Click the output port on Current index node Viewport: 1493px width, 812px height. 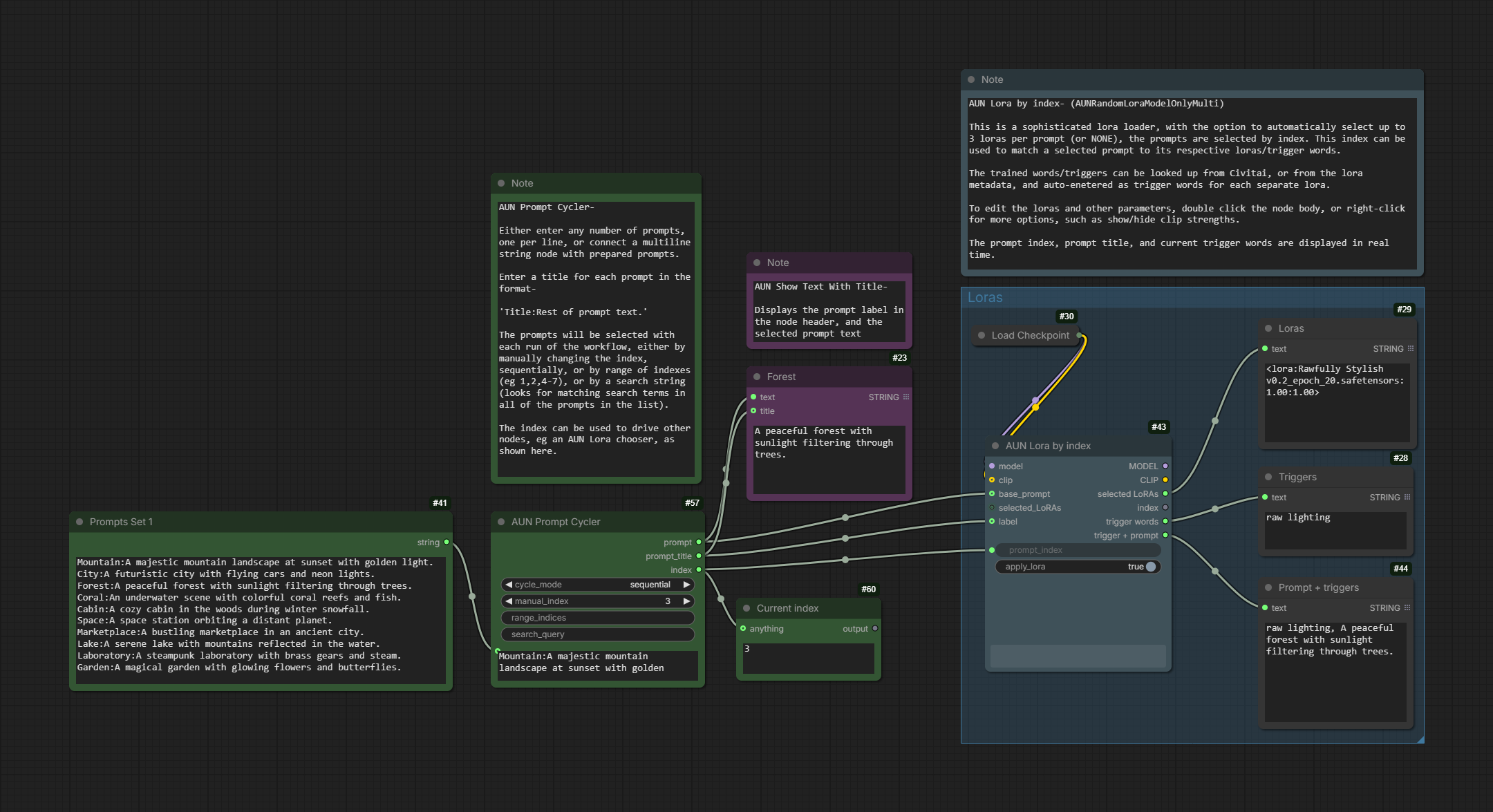click(x=875, y=628)
